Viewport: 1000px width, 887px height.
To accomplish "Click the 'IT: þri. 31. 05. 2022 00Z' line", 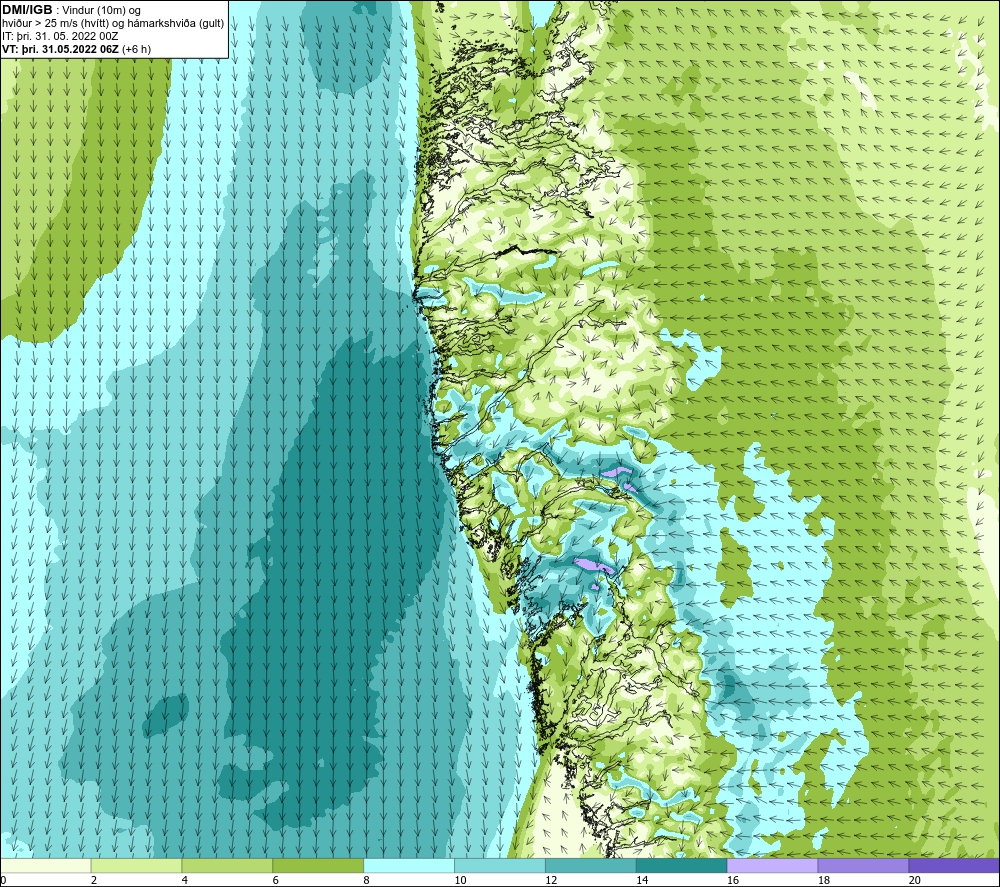I will 60,36.
